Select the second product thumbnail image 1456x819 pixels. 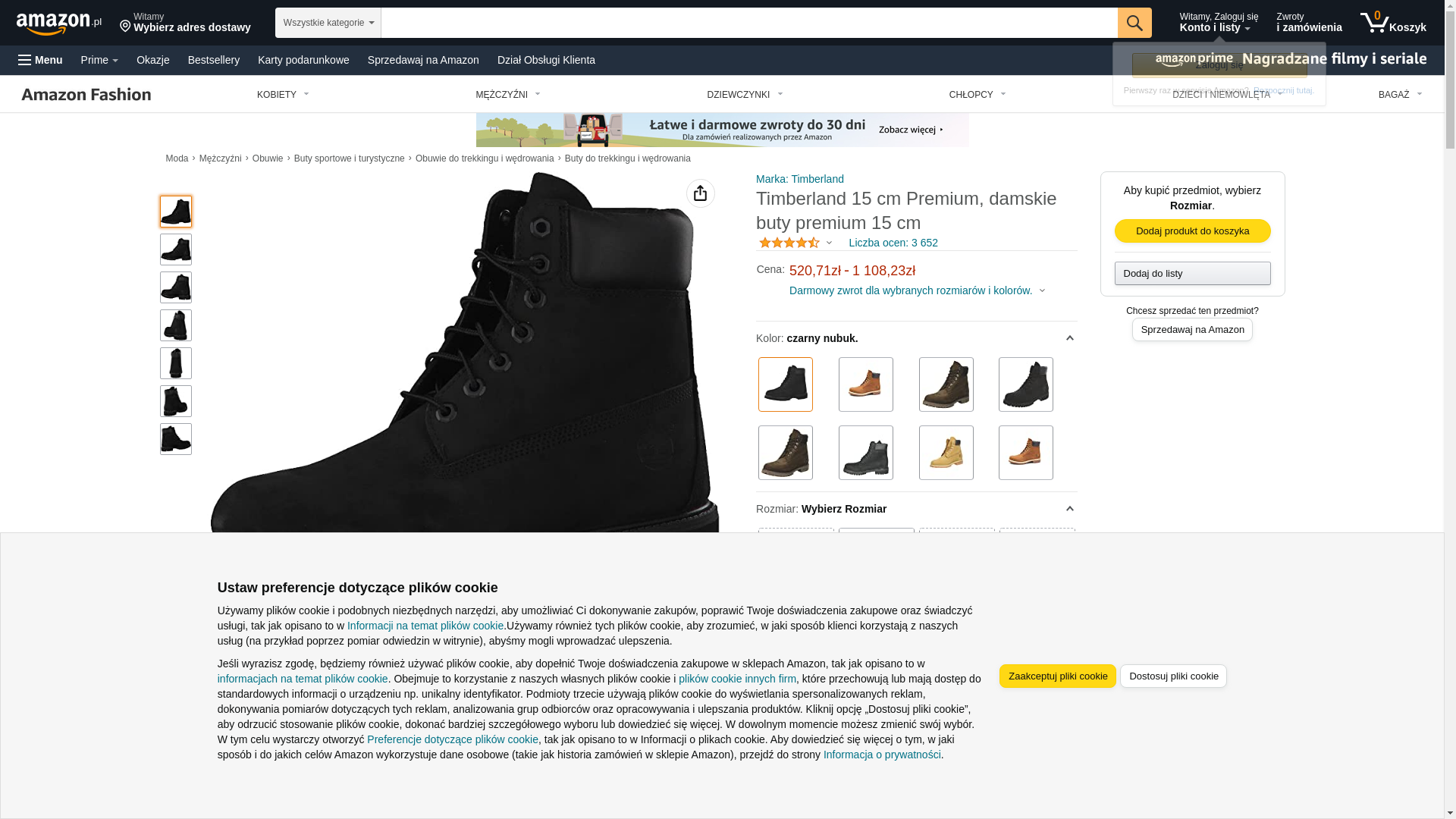(176, 249)
